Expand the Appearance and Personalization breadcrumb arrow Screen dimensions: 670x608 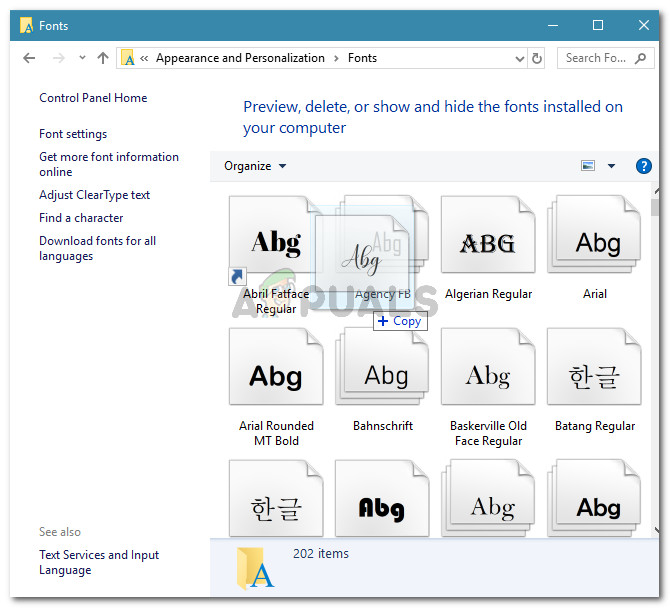(336, 58)
